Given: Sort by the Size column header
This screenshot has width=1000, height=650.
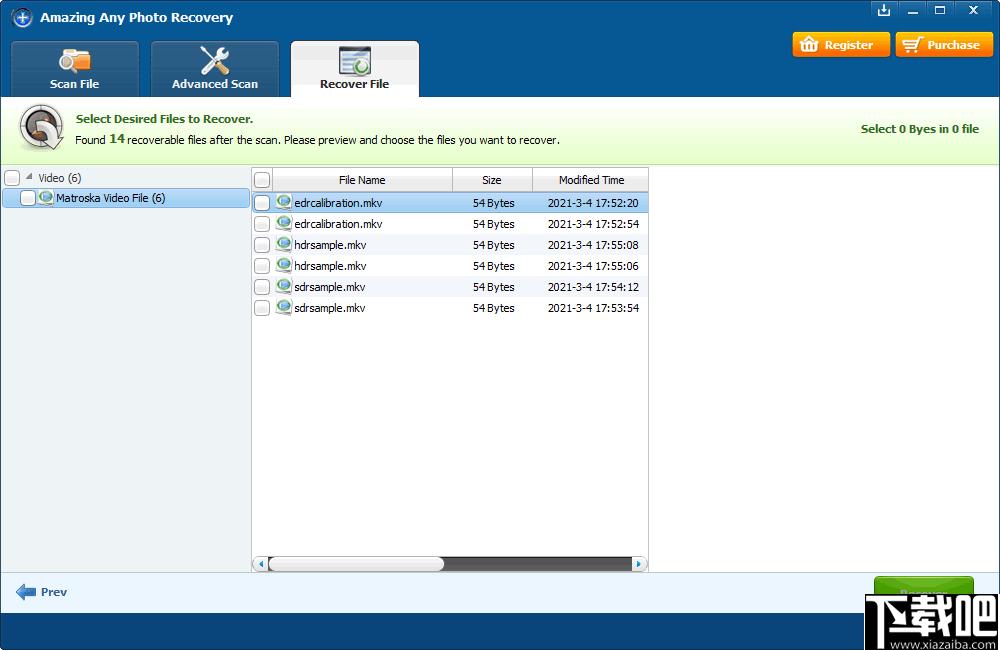Looking at the screenshot, I should point(492,180).
